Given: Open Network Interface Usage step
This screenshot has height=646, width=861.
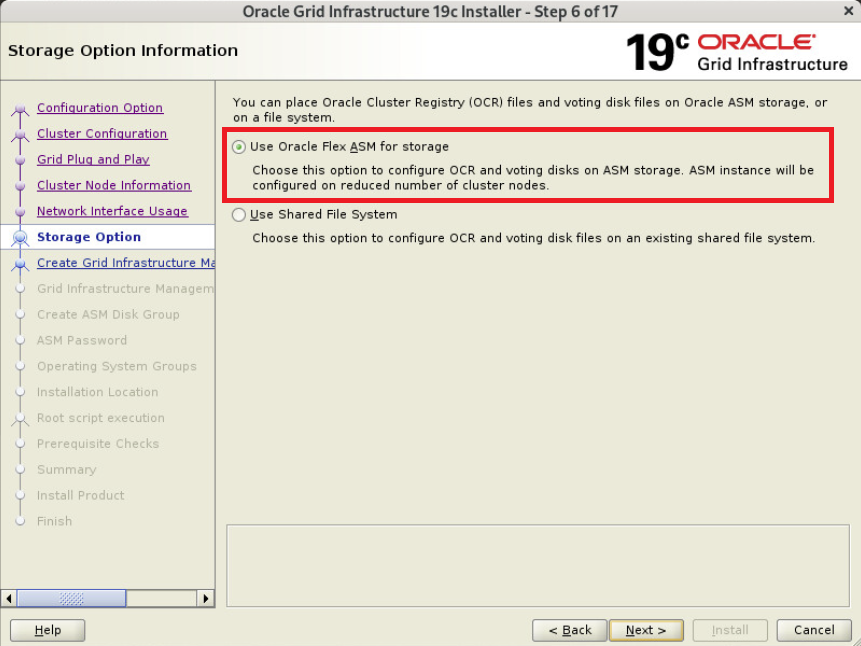Looking at the screenshot, I should tap(112, 211).
